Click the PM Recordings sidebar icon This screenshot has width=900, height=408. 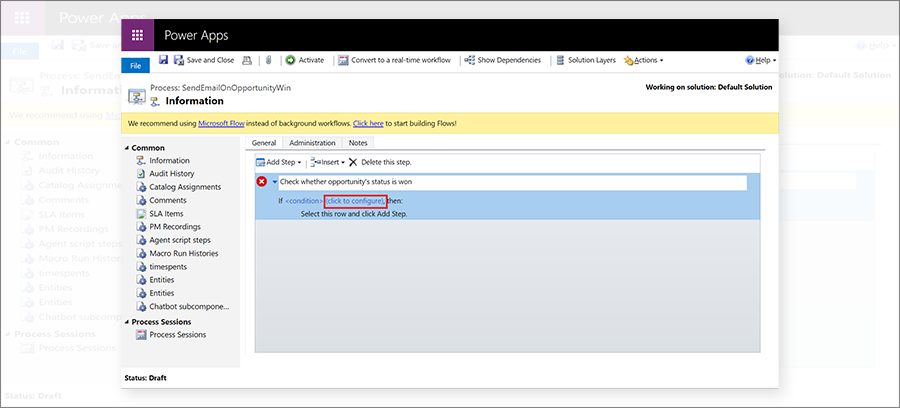click(x=141, y=227)
